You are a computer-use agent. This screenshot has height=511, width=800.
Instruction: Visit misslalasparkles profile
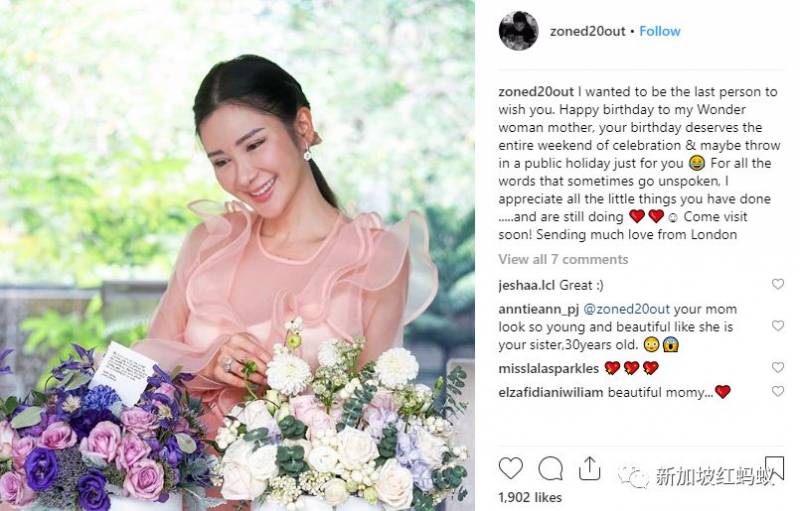pyautogui.click(x=548, y=368)
